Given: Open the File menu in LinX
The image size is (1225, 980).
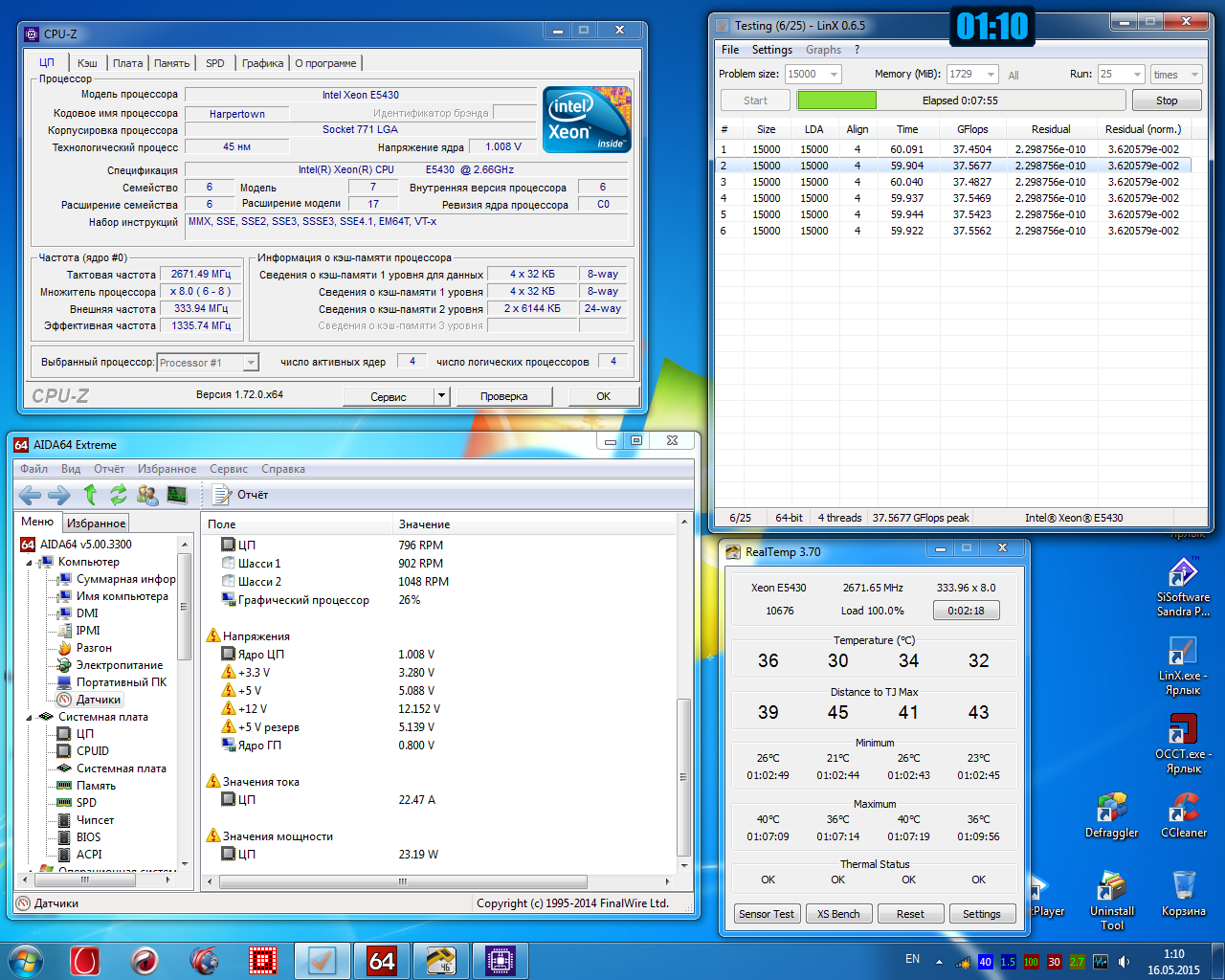Looking at the screenshot, I should 730,50.
